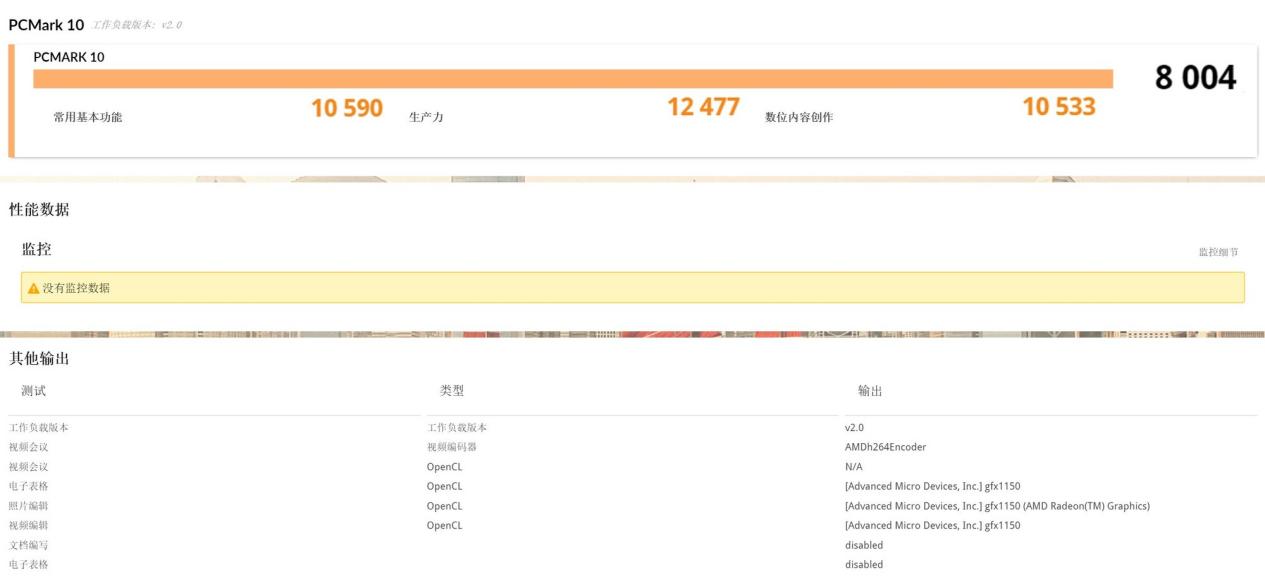Viewport: 1265px width, 579px height.
Task: Click the PCMARK 10 card title
Action: 69,57
